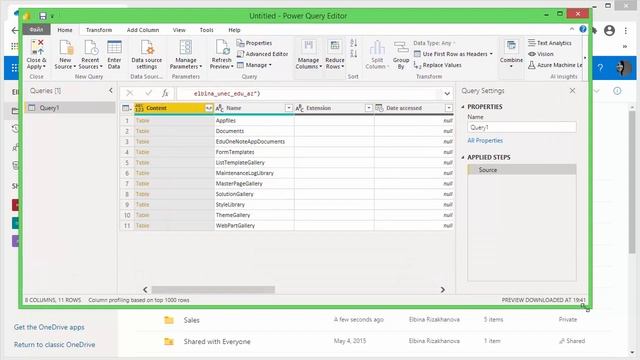Open the Advanced Editor
Viewport: 640px width, 360px height.
(x=262, y=54)
